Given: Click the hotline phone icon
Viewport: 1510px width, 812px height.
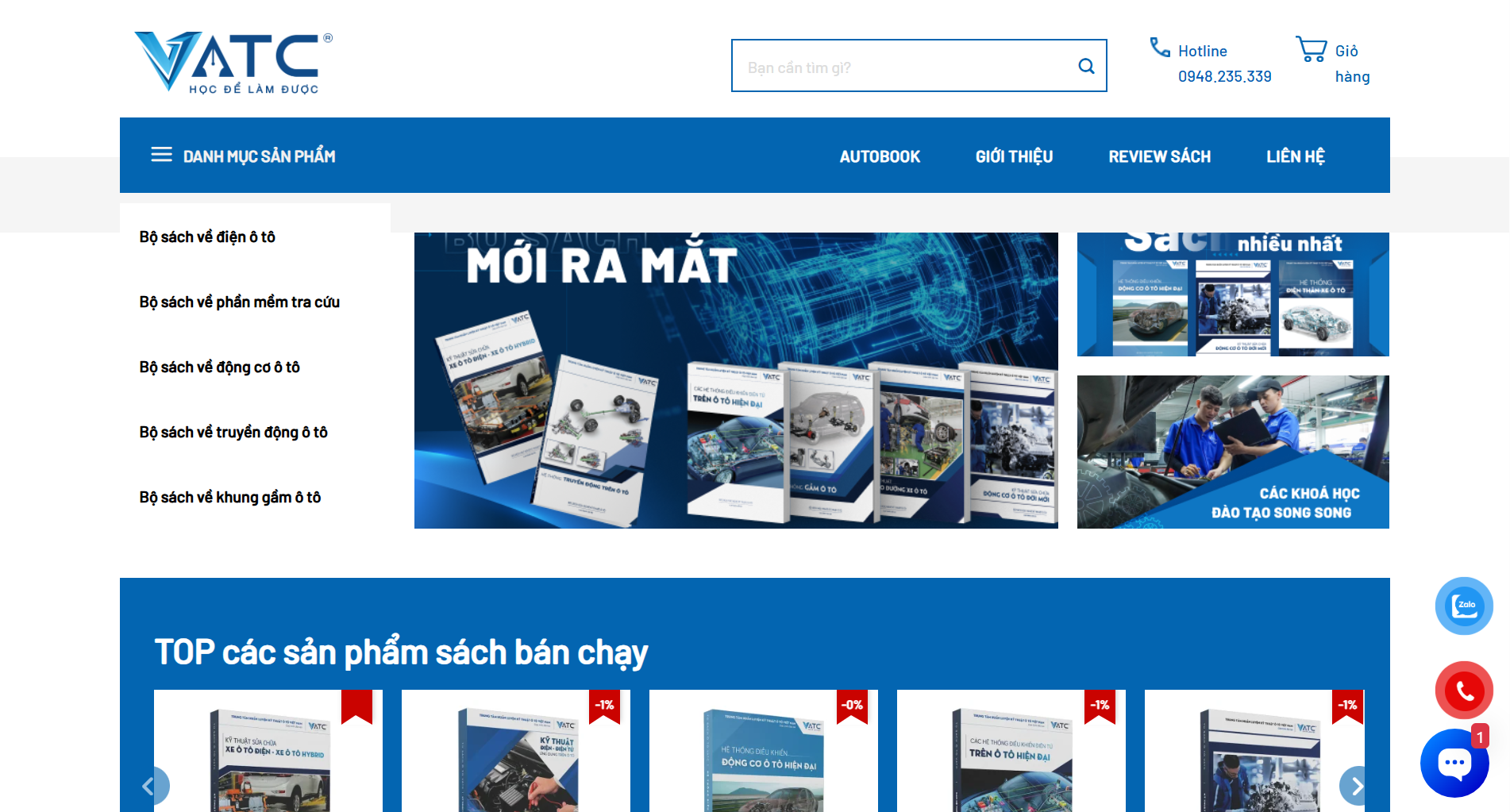Looking at the screenshot, I should [1160, 48].
